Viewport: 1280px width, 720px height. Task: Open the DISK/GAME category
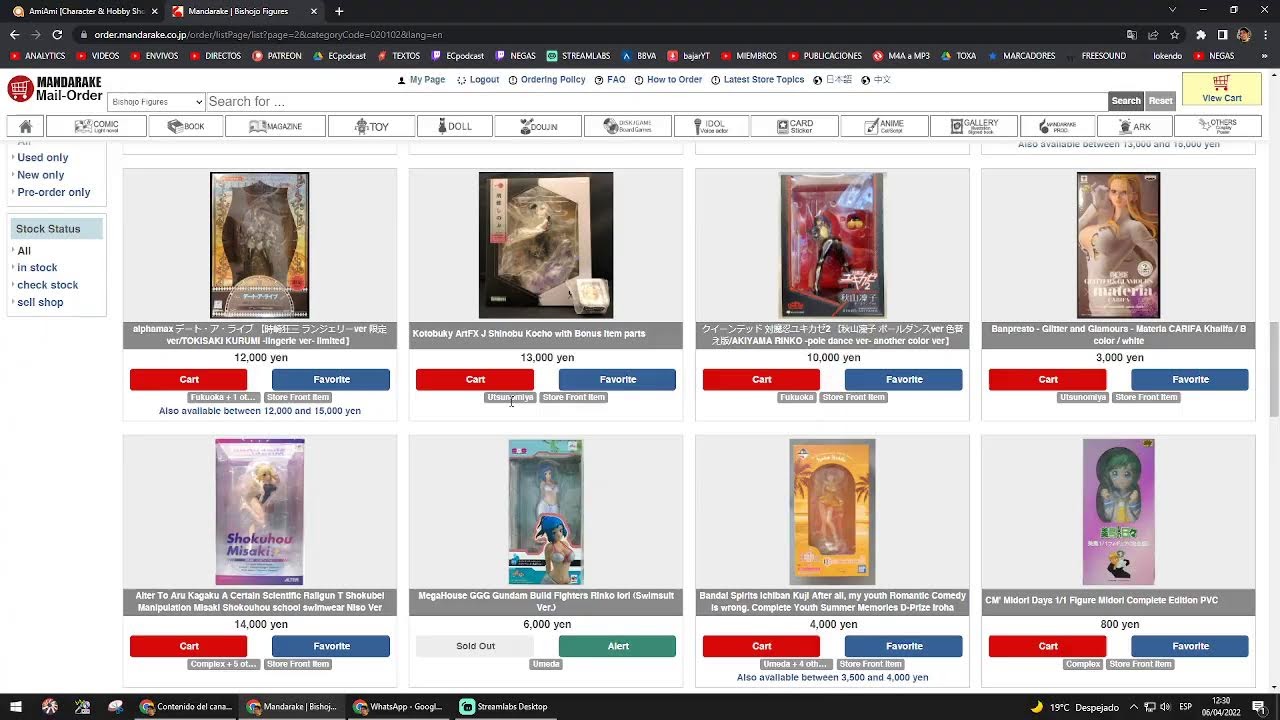pos(626,126)
